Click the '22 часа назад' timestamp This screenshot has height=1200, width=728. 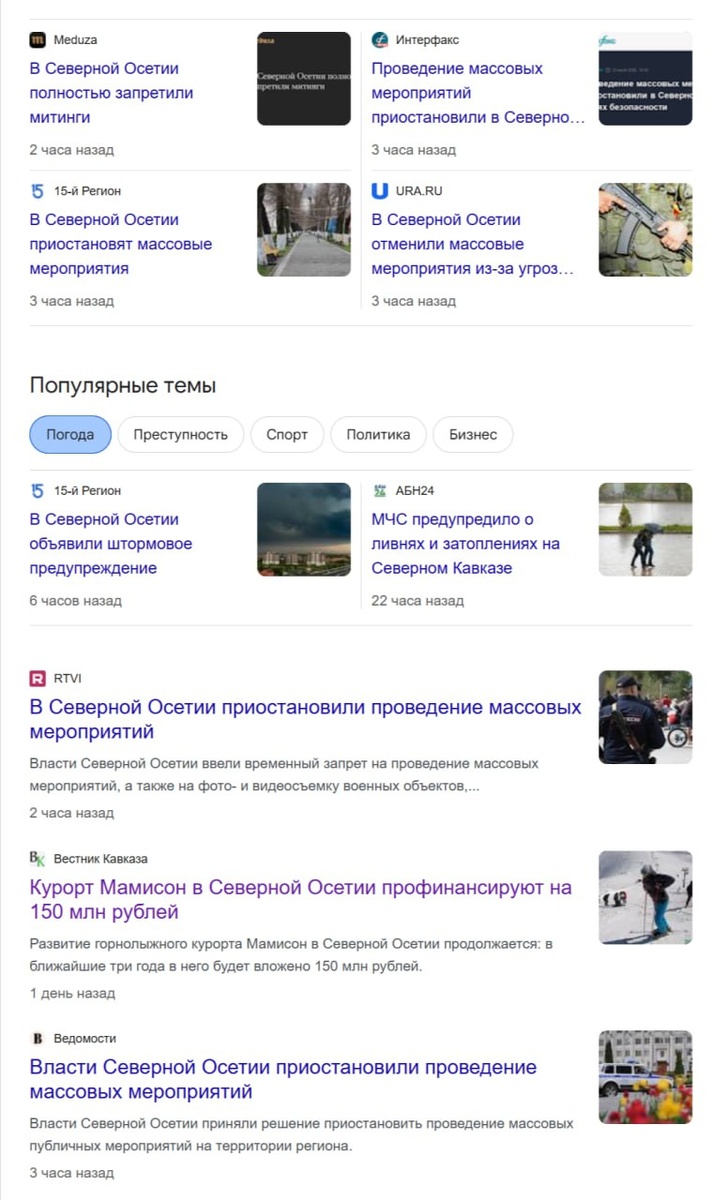tap(418, 601)
